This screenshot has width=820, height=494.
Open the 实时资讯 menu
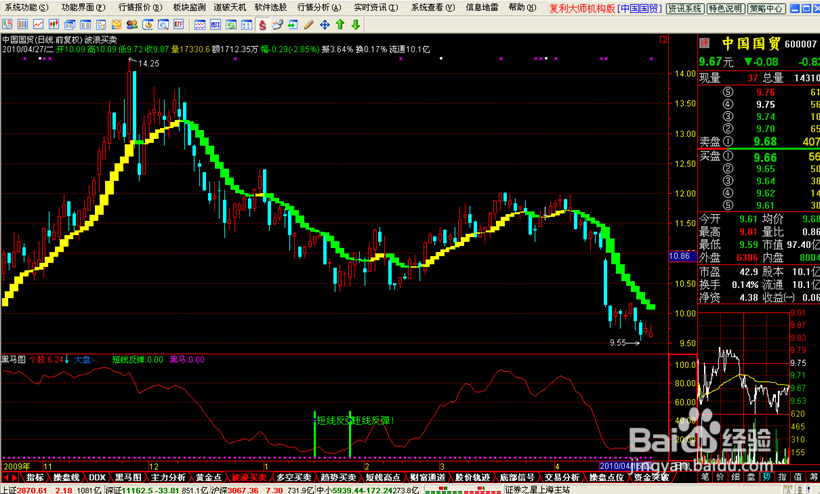point(376,7)
